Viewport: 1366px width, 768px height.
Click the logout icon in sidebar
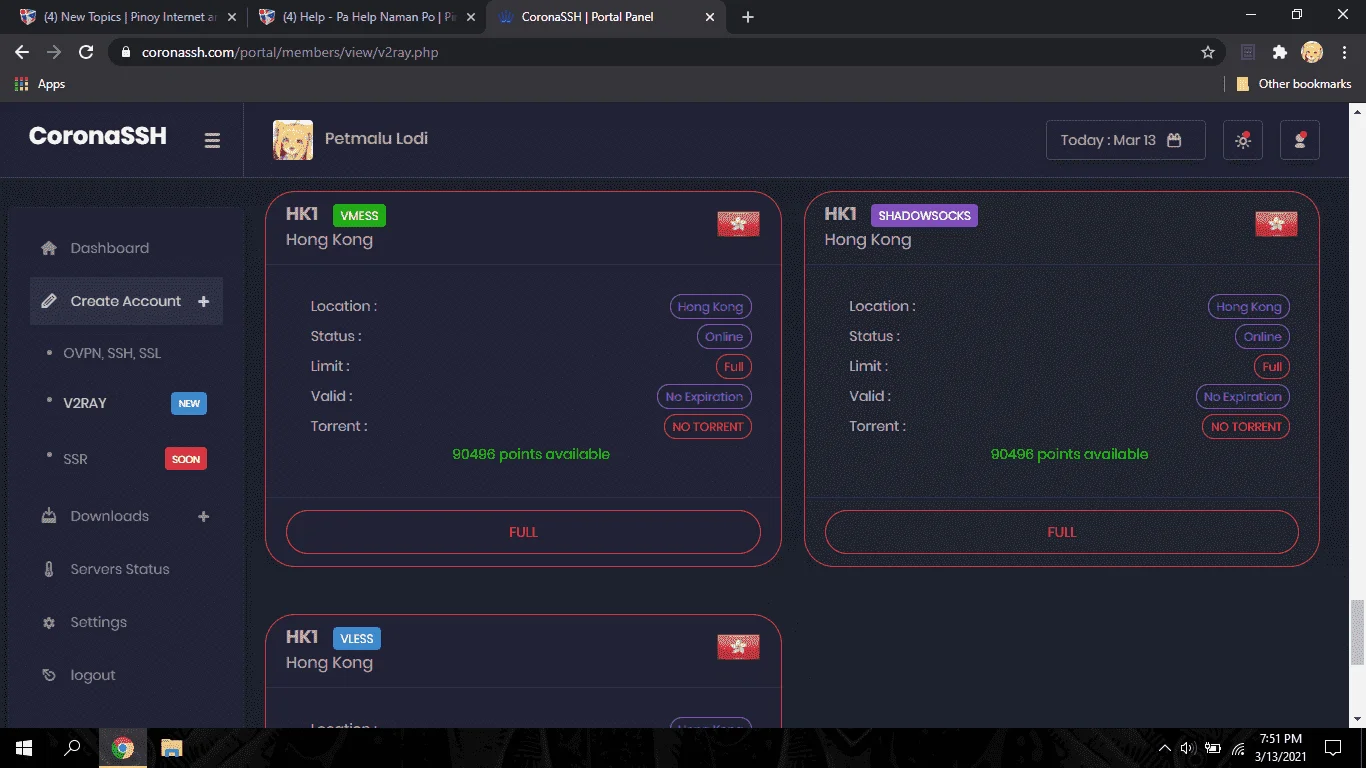[49, 675]
